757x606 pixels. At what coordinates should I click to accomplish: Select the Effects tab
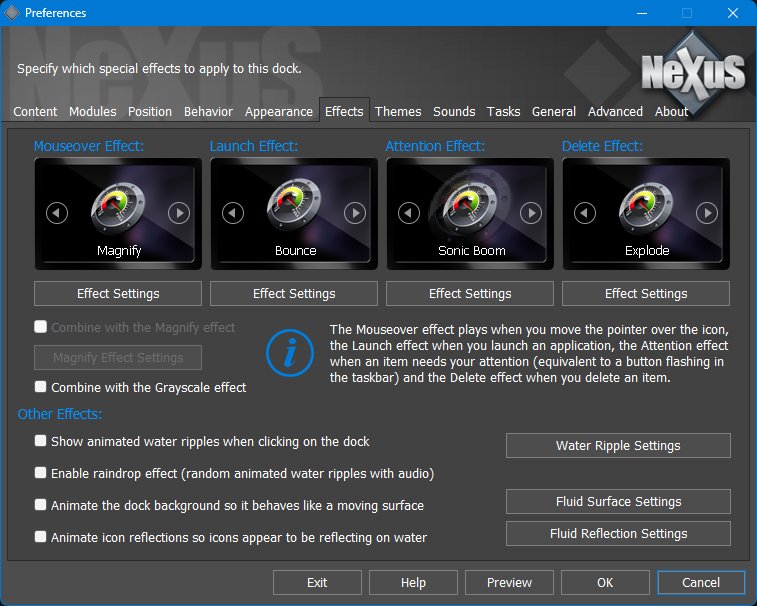coord(344,111)
